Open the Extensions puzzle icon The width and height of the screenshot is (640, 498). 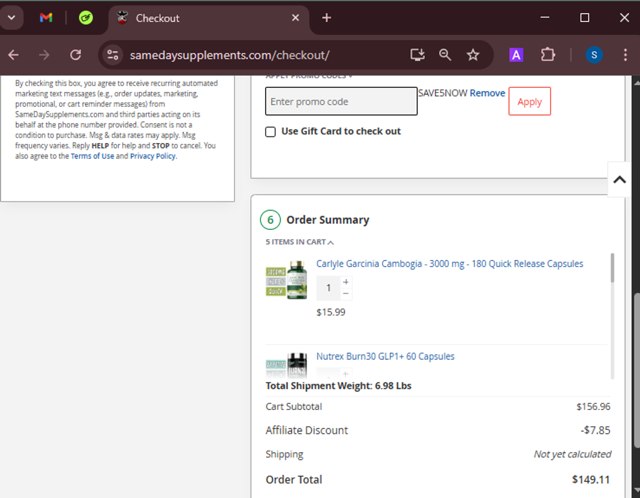[x=547, y=55]
